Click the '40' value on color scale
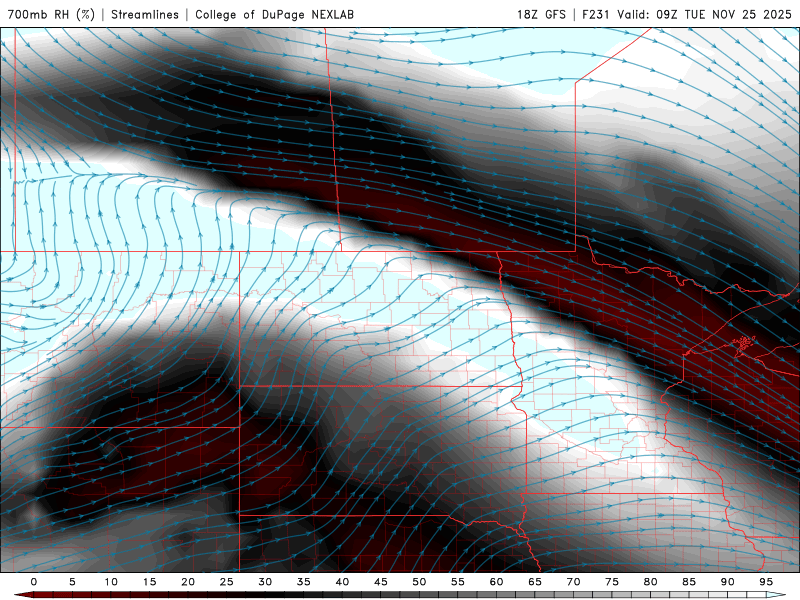The width and height of the screenshot is (800, 600). pyautogui.click(x=342, y=582)
